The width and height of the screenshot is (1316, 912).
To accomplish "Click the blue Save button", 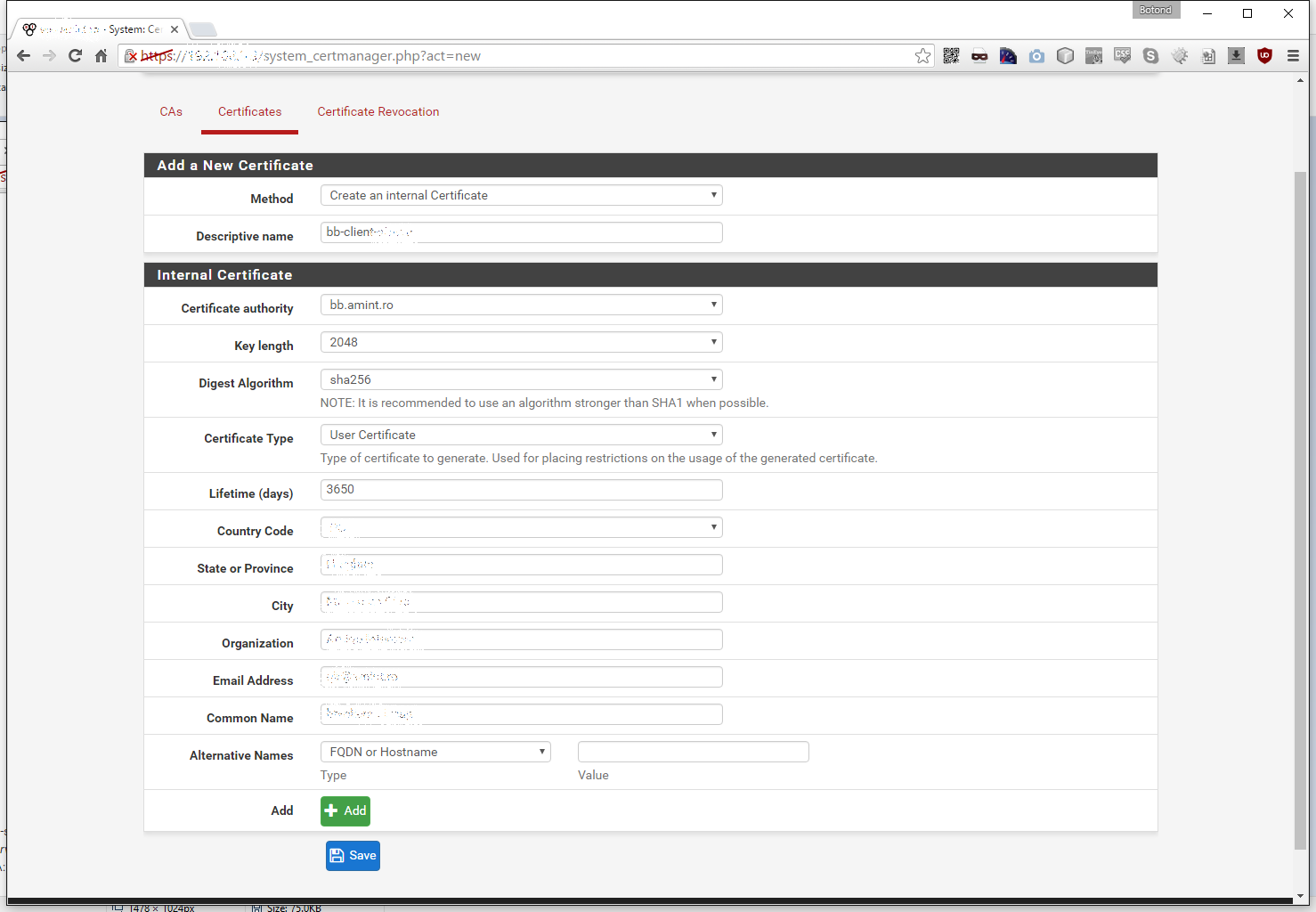I will (353, 856).
